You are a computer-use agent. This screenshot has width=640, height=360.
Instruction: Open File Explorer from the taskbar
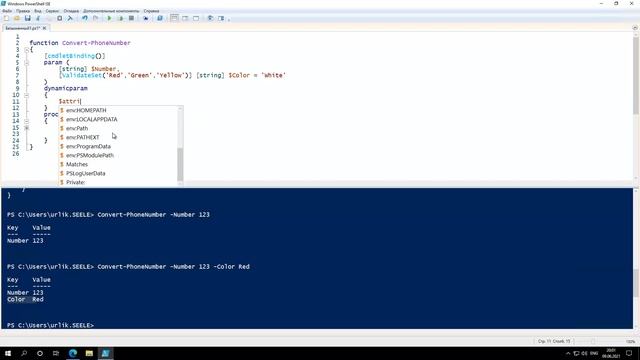pos(89,353)
